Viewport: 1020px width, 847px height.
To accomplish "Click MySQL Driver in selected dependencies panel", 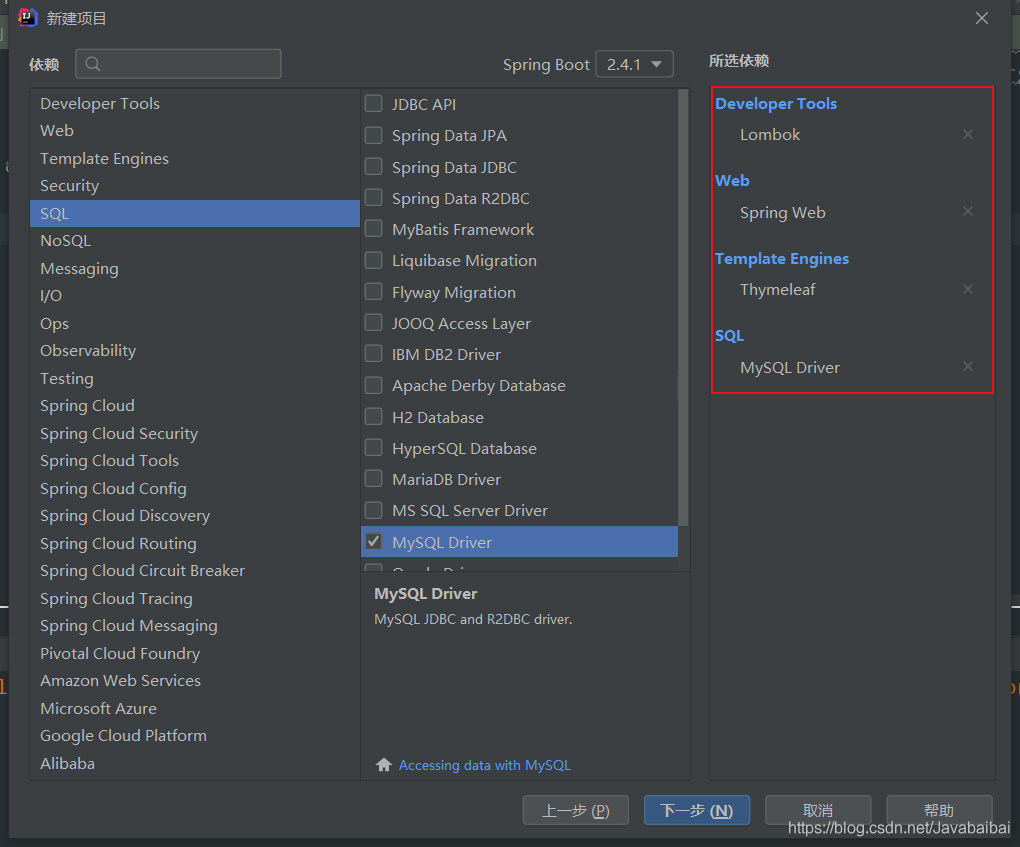I will (x=790, y=368).
